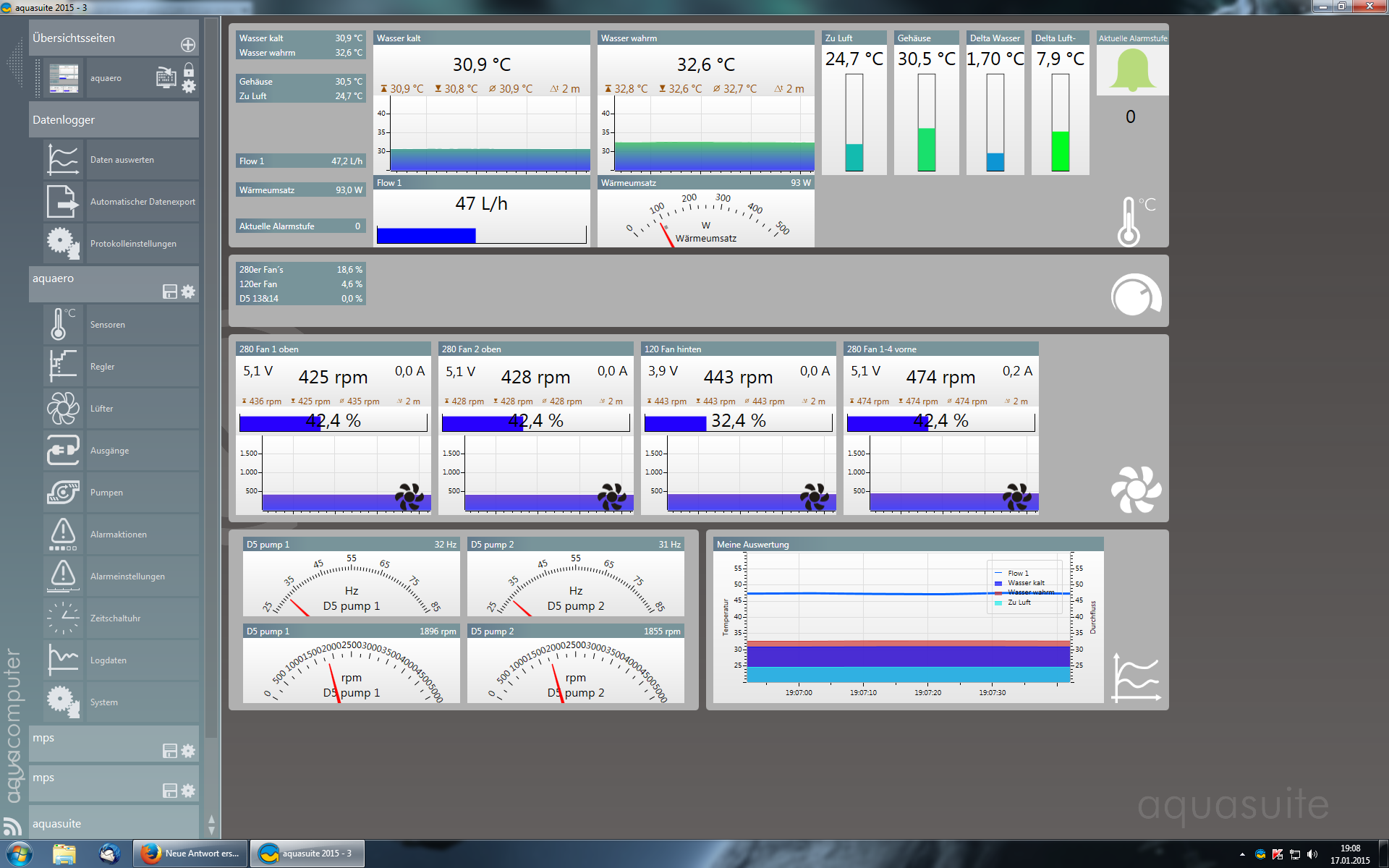
Task: Open Daten auswerten in the Datenlogger section
Action: pyautogui.click(x=122, y=160)
